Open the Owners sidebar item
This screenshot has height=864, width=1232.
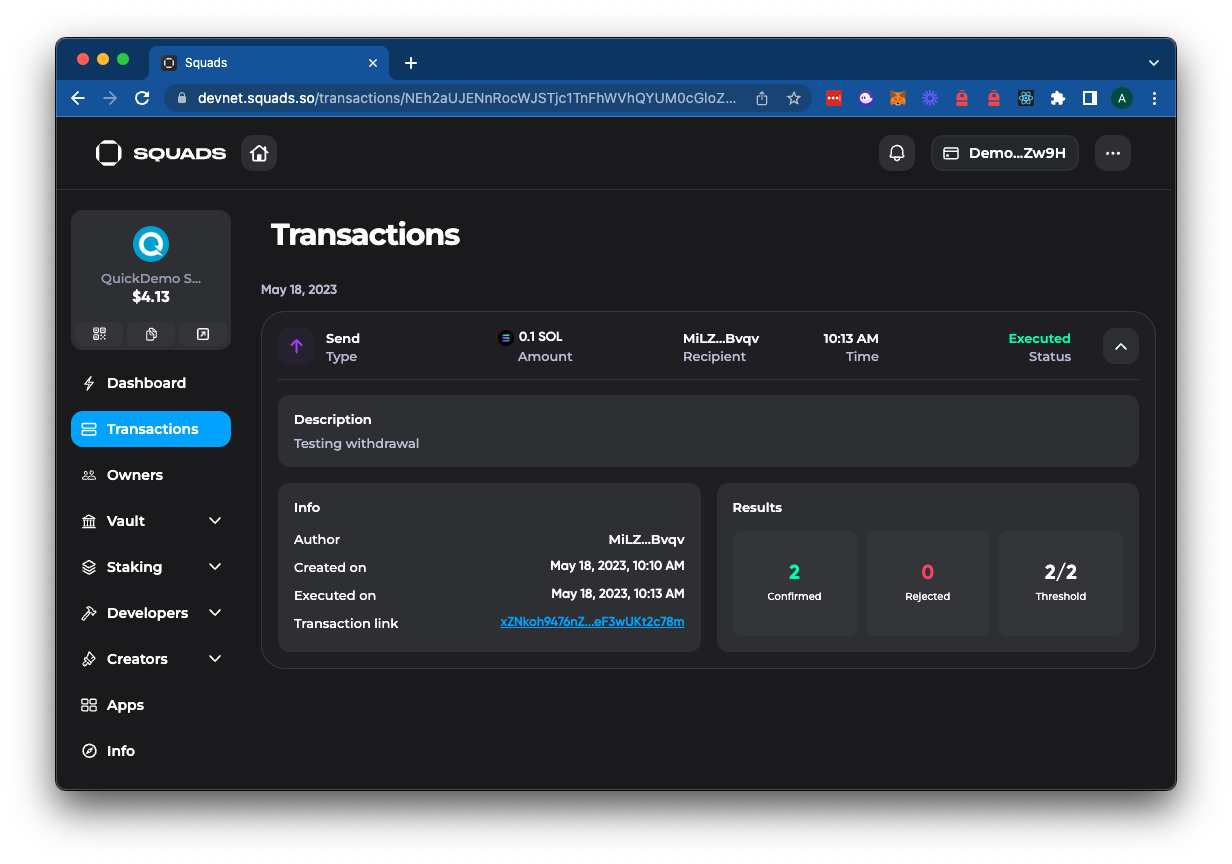(151, 475)
